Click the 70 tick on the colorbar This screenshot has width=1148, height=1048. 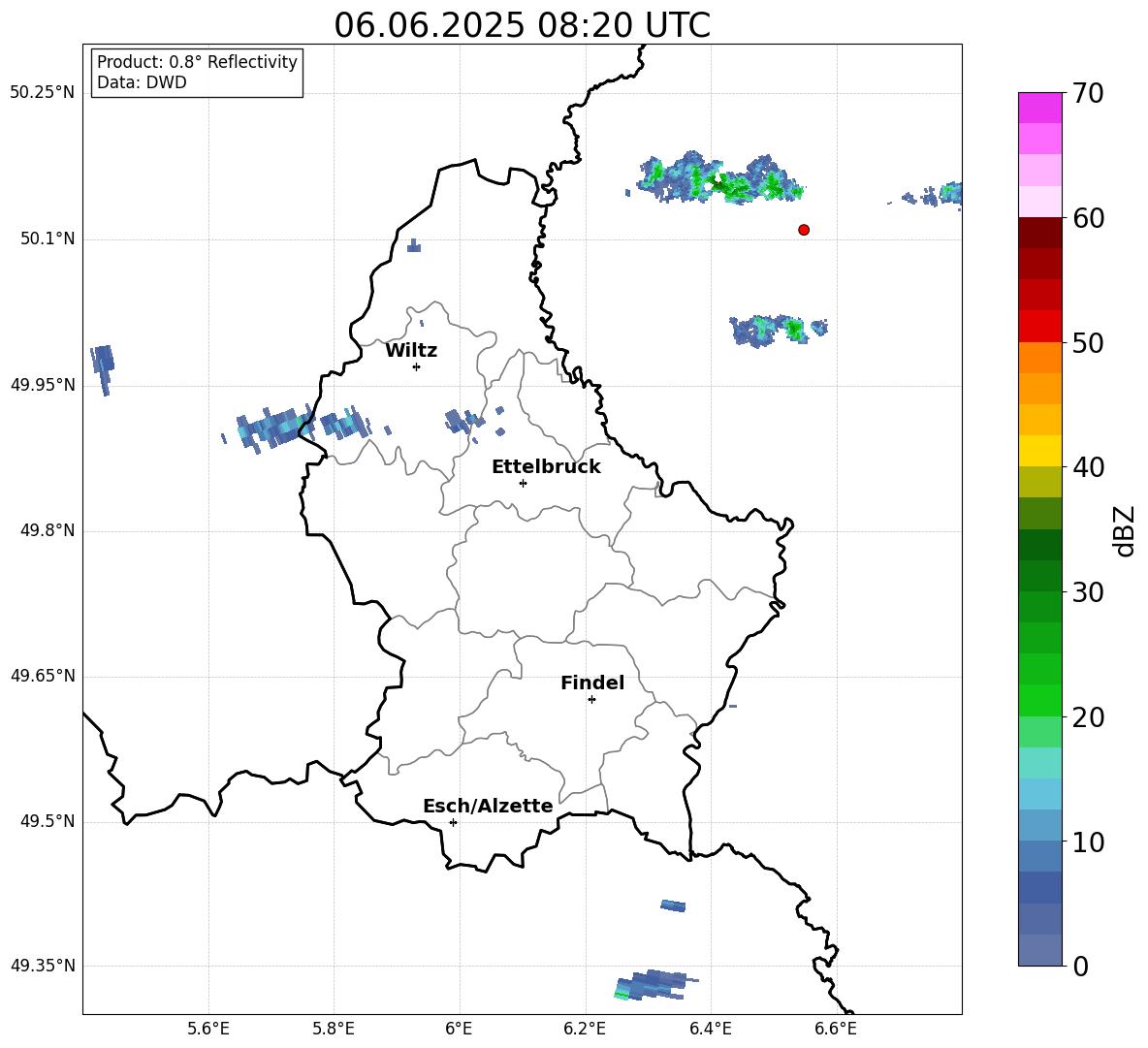click(x=1088, y=93)
